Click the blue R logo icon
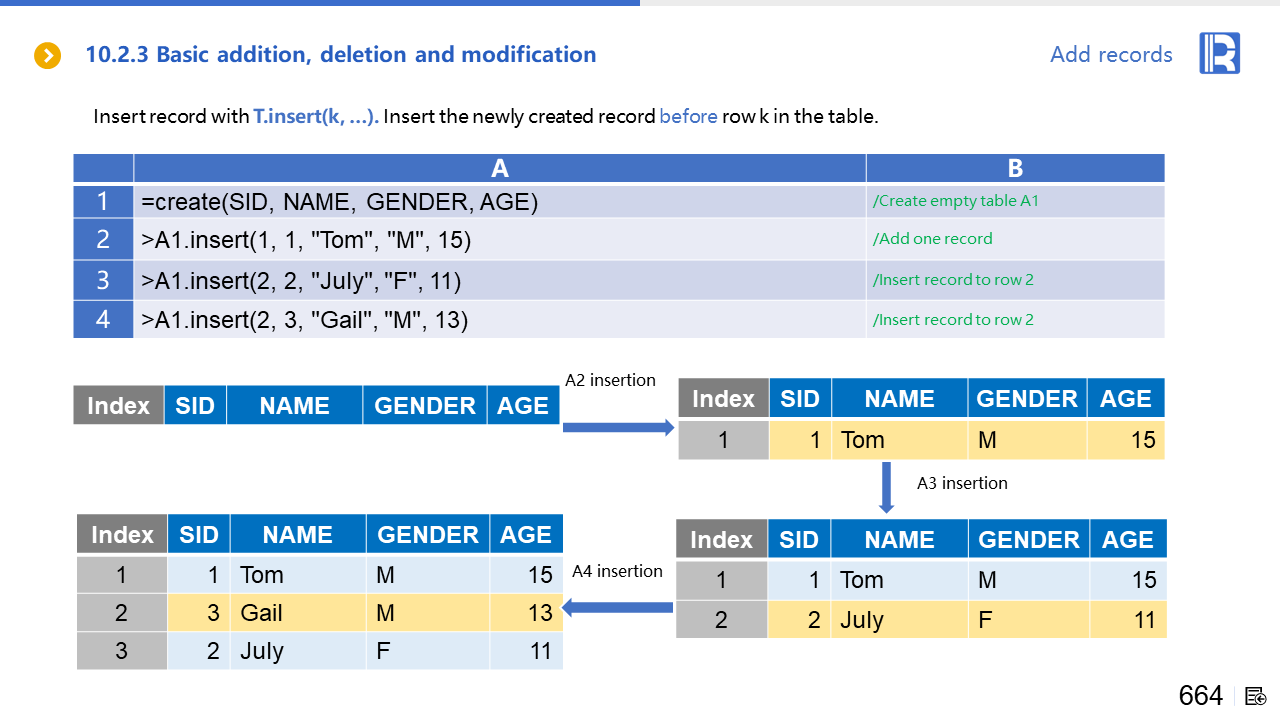Screen dimensions: 1280x720 (x=1219, y=53)
